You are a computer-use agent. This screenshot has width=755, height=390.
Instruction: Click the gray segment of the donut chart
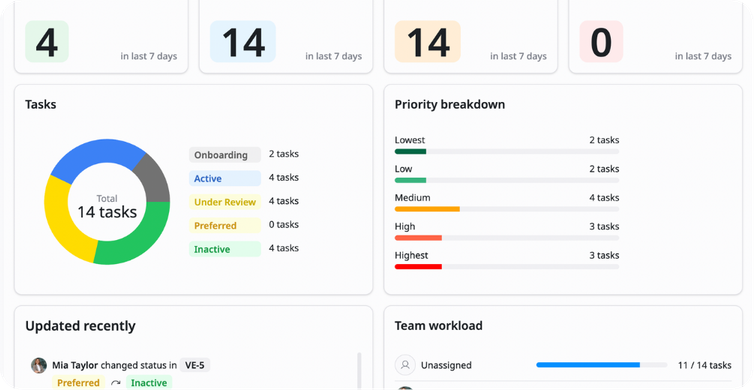click(155, 181)
